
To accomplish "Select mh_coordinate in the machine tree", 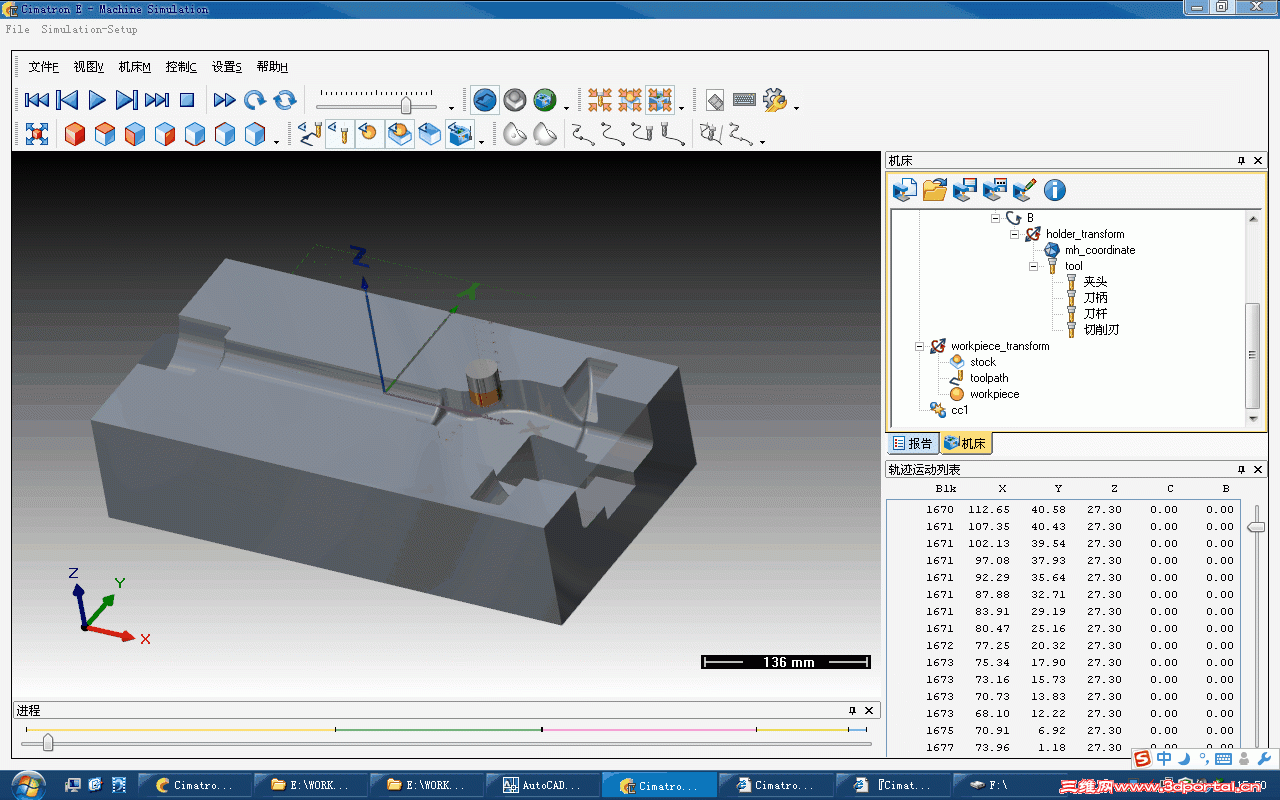I will (1100, 250).
